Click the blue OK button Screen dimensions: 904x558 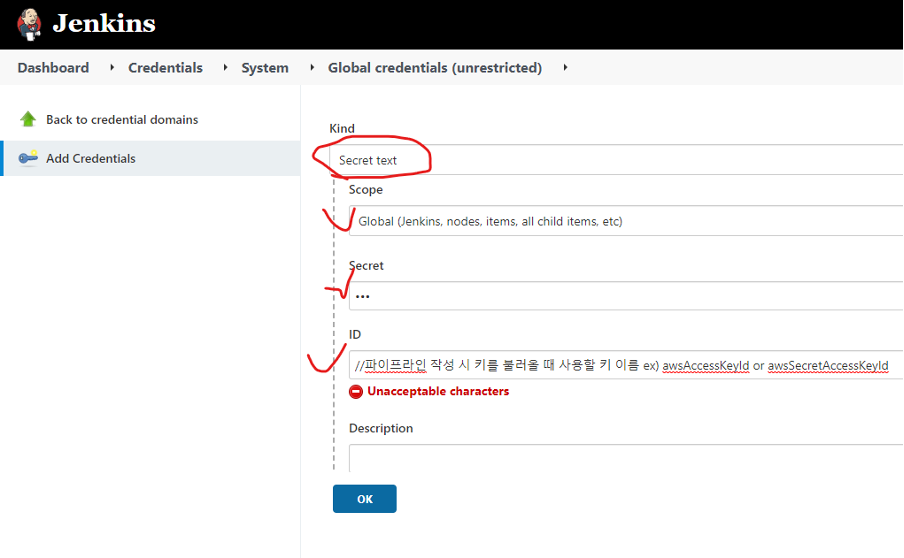pyautogui.click(x=364, y=499)
